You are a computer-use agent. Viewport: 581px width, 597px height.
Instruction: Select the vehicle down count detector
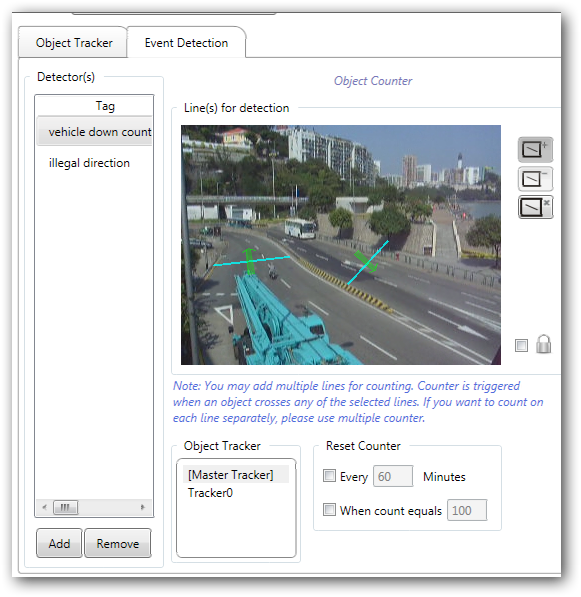(x=94, y=132)
